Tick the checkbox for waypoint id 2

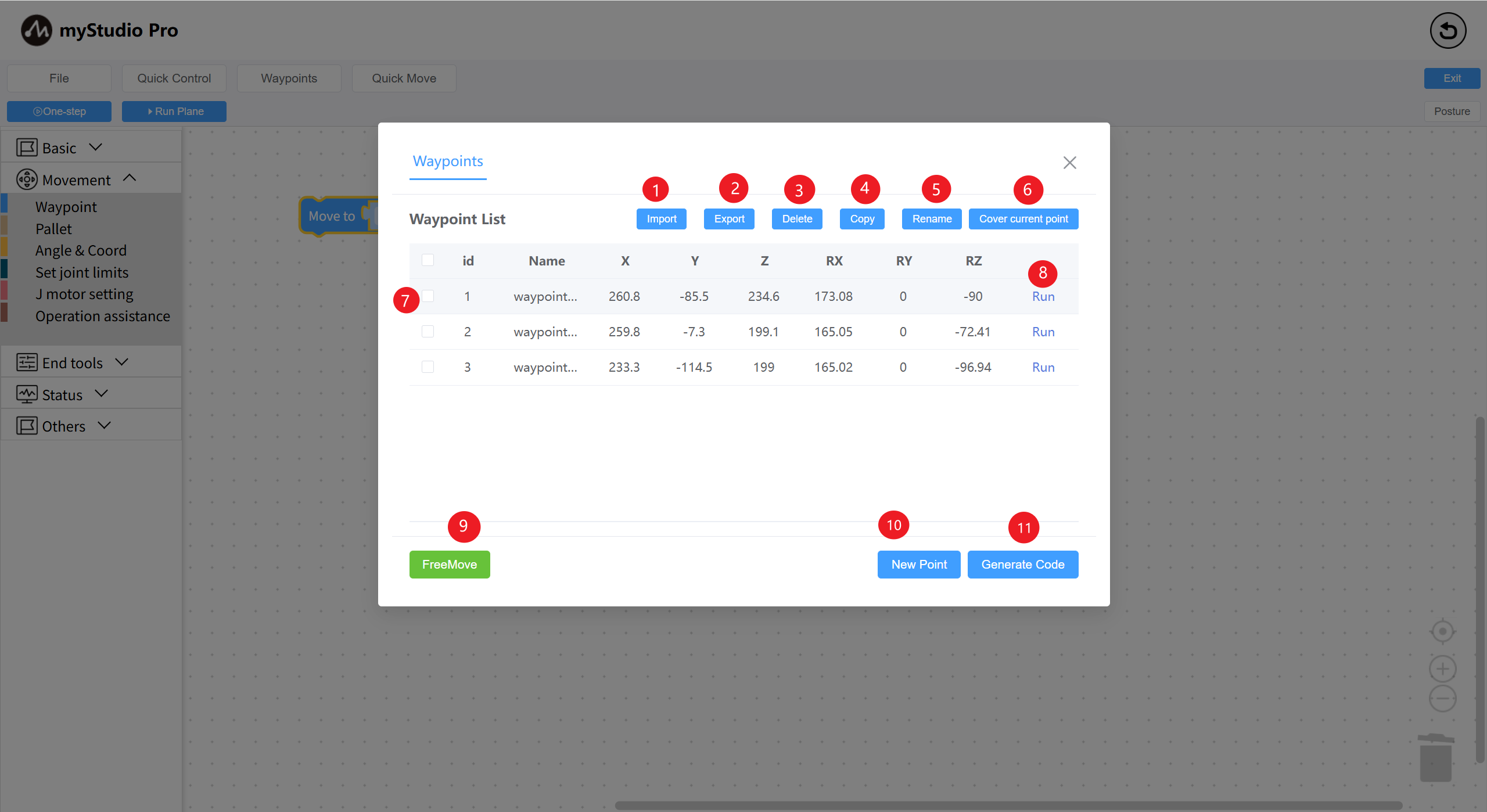[x=428, y=332]
